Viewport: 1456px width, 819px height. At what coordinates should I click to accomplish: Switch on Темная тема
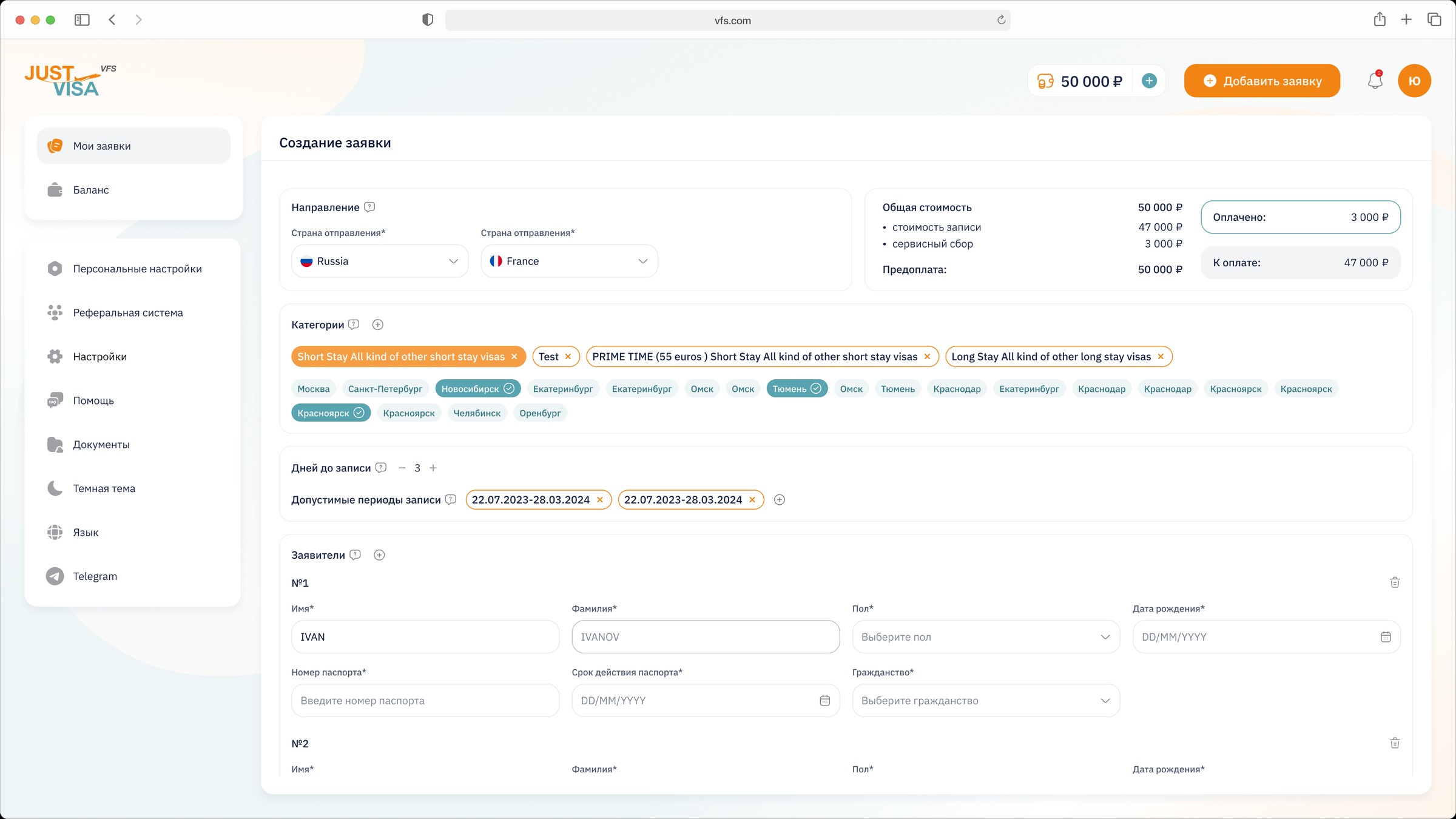[x=133, y=488]
